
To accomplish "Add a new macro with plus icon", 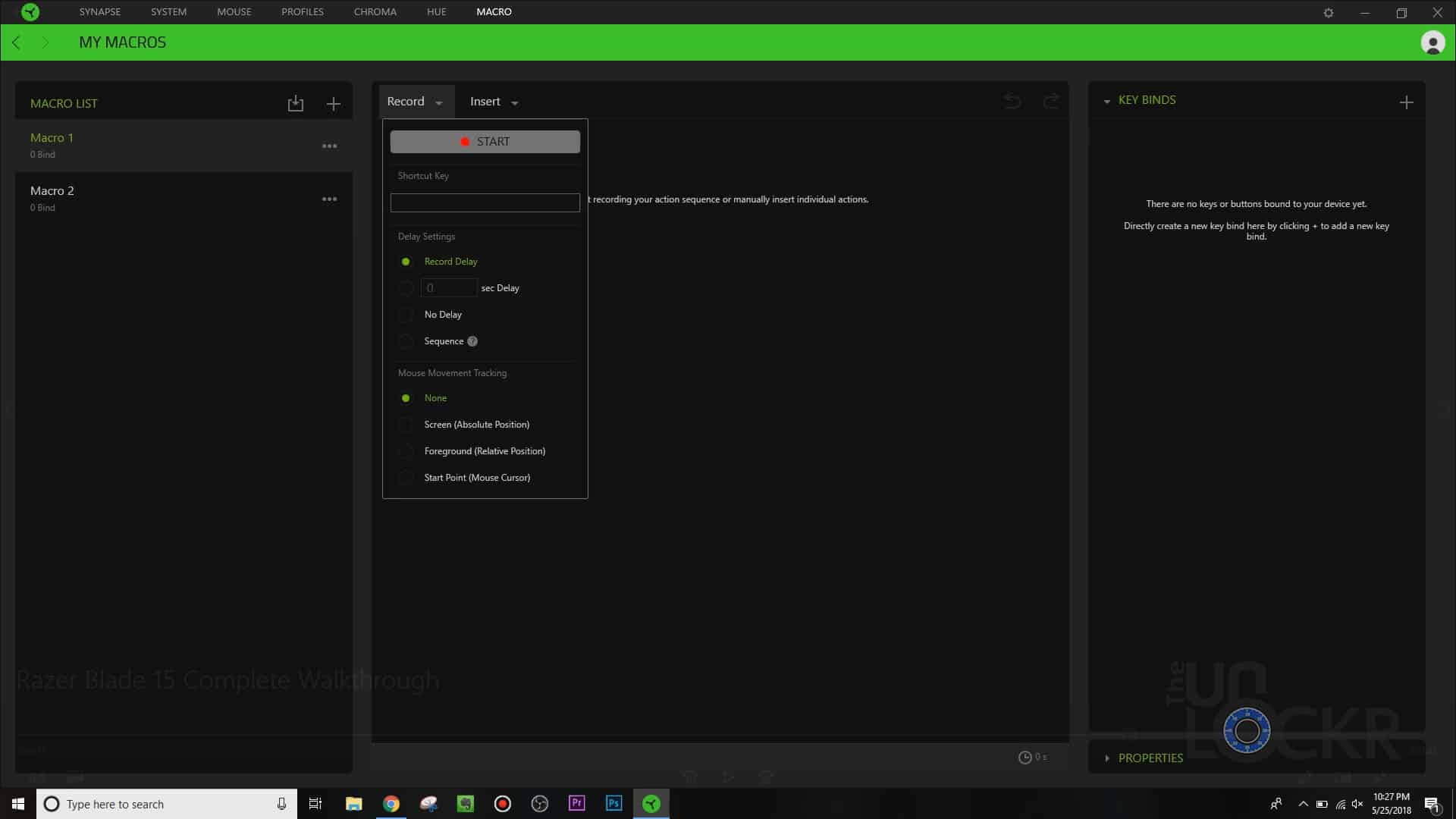I will [333, 104].
